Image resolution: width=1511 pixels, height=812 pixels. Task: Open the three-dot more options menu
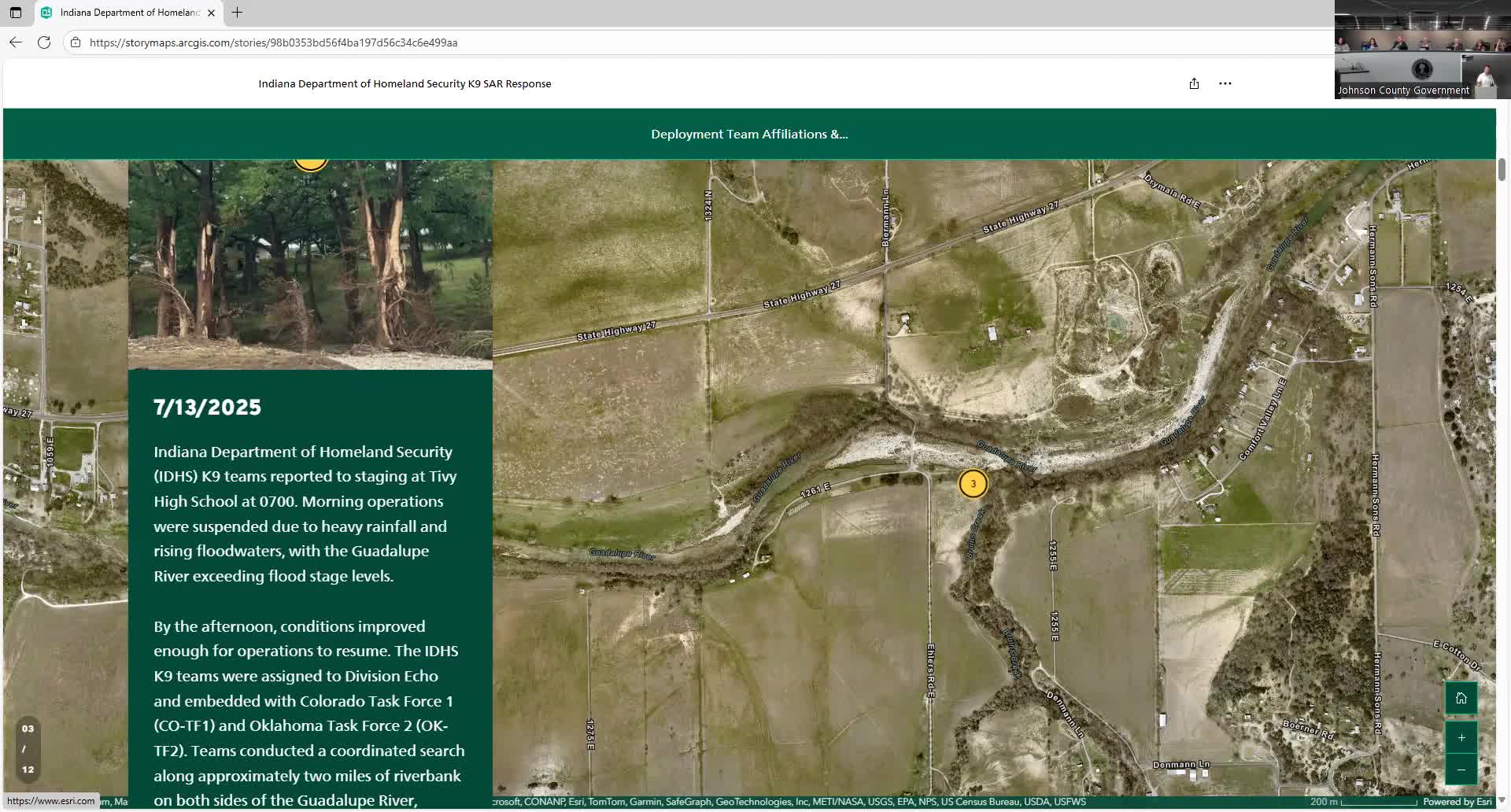point(1225,83)
